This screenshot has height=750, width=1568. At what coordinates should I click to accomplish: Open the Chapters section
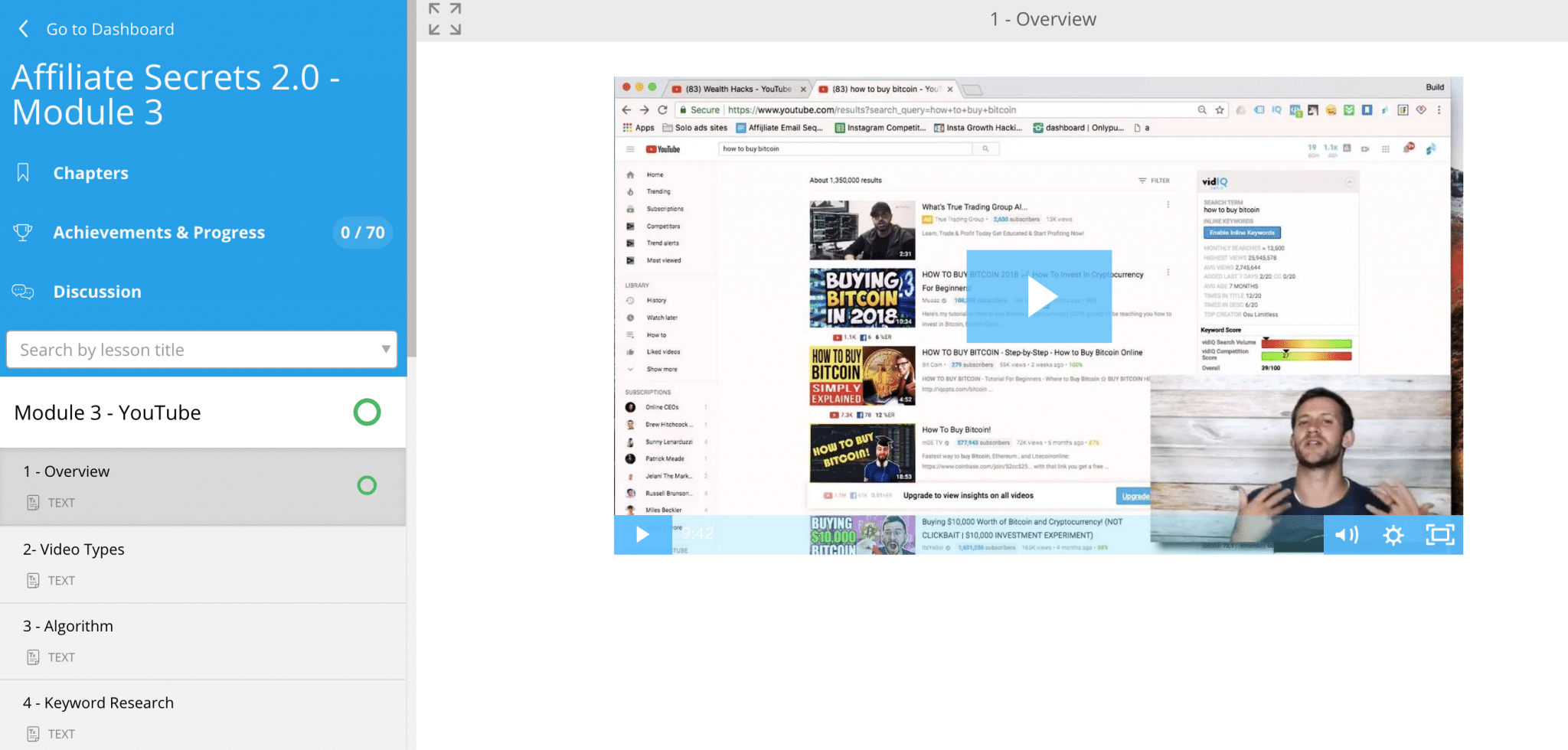click(90, 173)
